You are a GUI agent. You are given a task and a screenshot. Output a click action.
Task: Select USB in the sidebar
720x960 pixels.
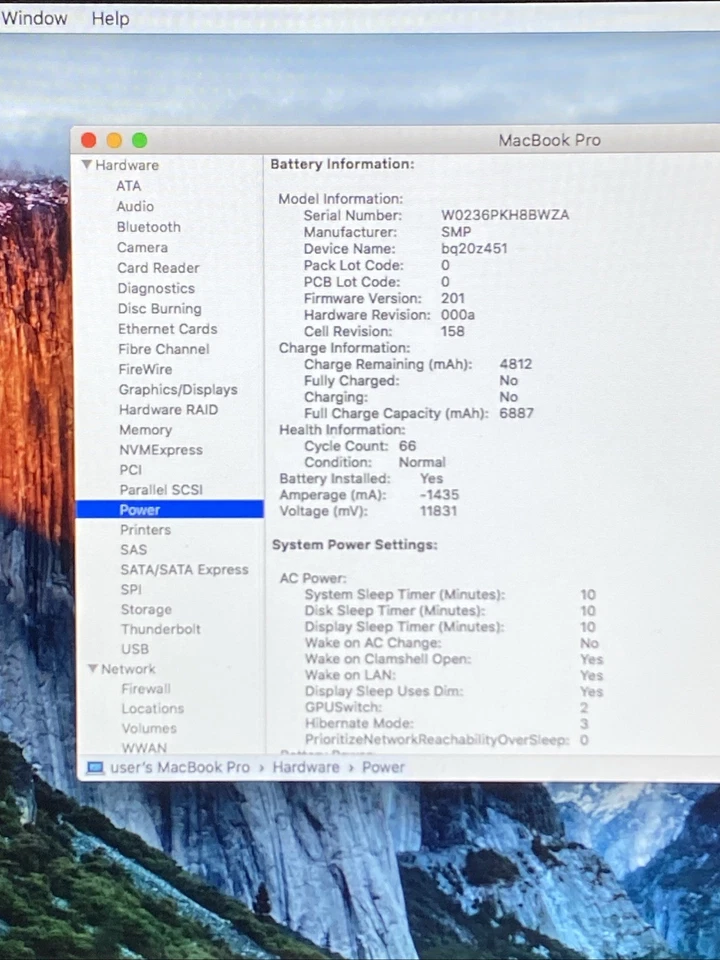point(135,649)
